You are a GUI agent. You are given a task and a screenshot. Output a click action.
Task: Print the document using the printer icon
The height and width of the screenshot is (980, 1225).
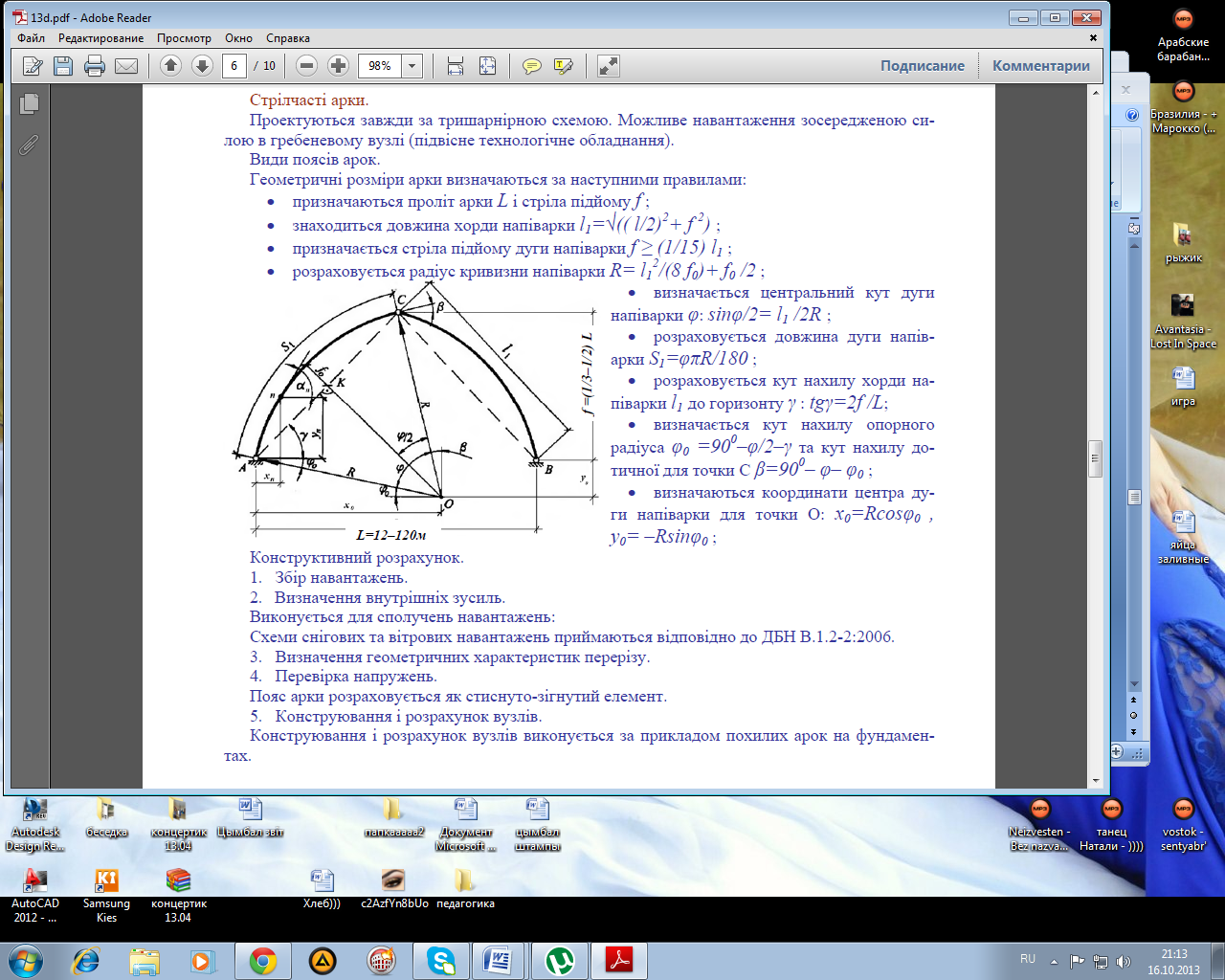pos(94,66)
